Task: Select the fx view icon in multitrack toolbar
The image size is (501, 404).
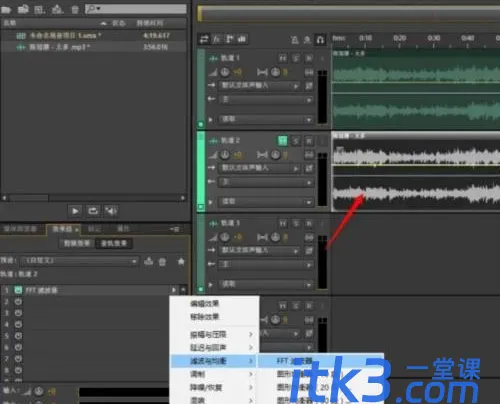Action: [x=217, y=39]
